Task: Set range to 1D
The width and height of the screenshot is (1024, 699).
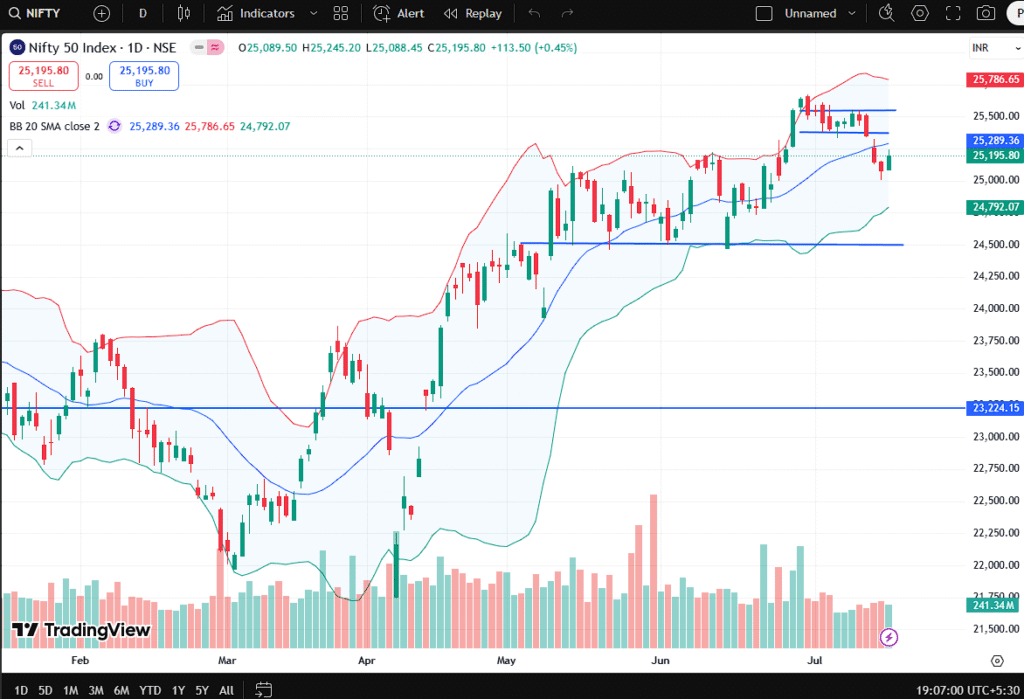Action: (21, 690)
